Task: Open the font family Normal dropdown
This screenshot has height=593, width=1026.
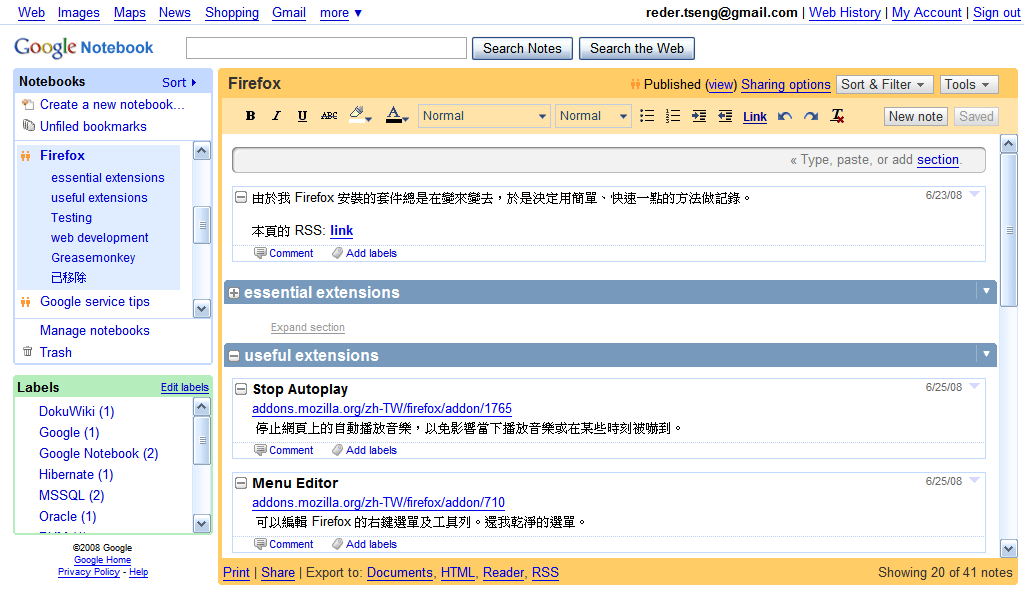Action: click(484, 116)
